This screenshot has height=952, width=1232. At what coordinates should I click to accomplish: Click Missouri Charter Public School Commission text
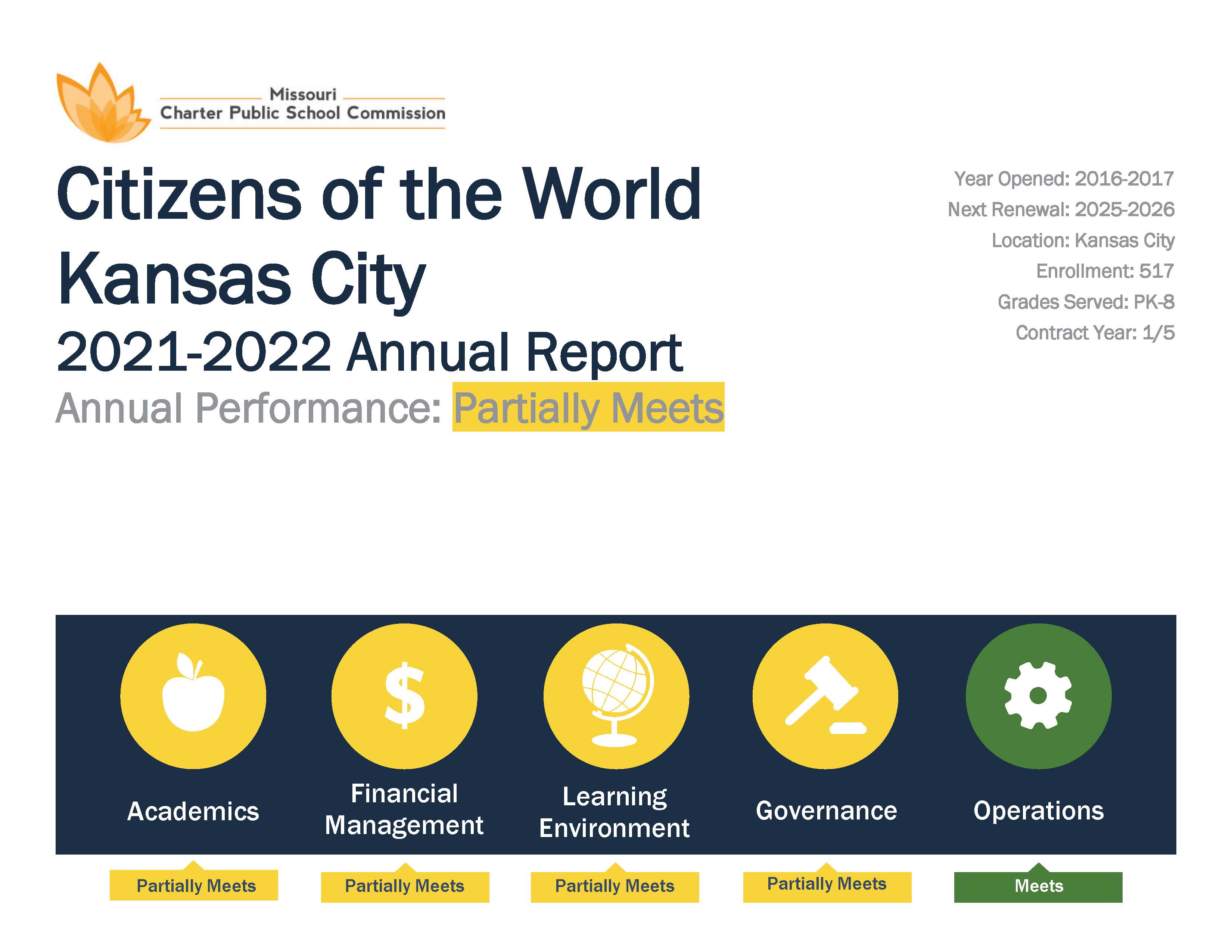click(x=302, y=104)
